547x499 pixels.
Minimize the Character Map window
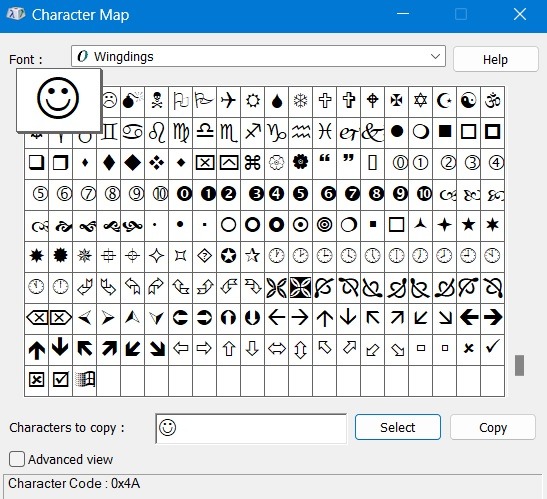coord(403,14)
